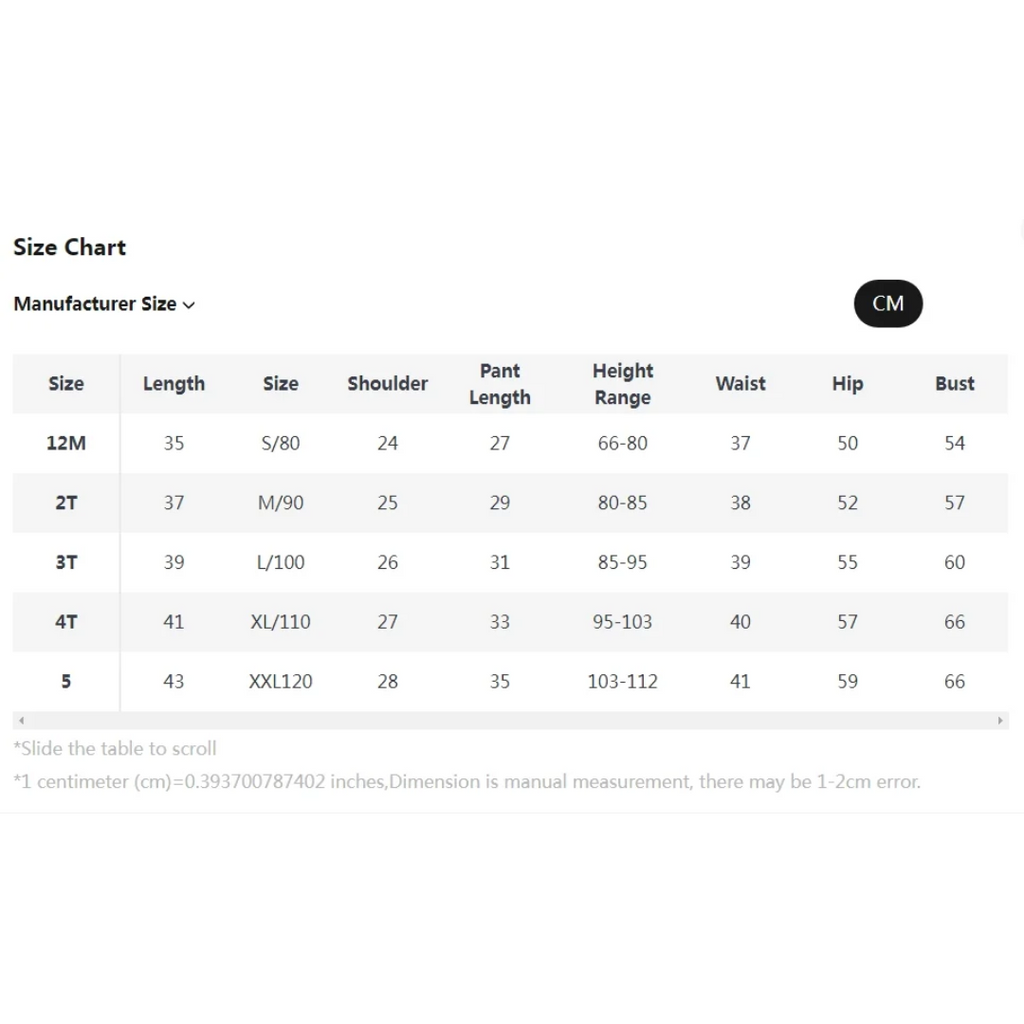Click the Shoulder column header

[x=387, y=384]
